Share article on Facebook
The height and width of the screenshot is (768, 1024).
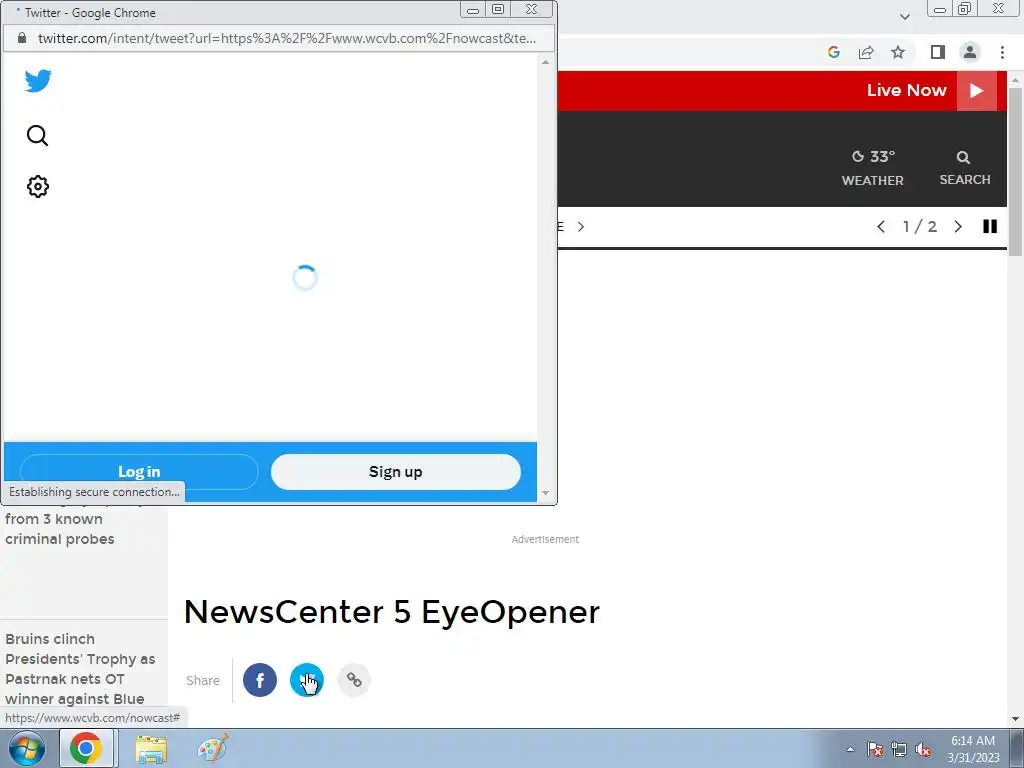[x=260, y=680]
